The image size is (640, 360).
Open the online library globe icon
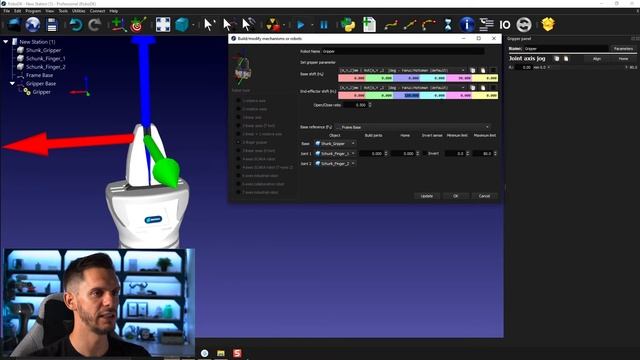[33, 25]
